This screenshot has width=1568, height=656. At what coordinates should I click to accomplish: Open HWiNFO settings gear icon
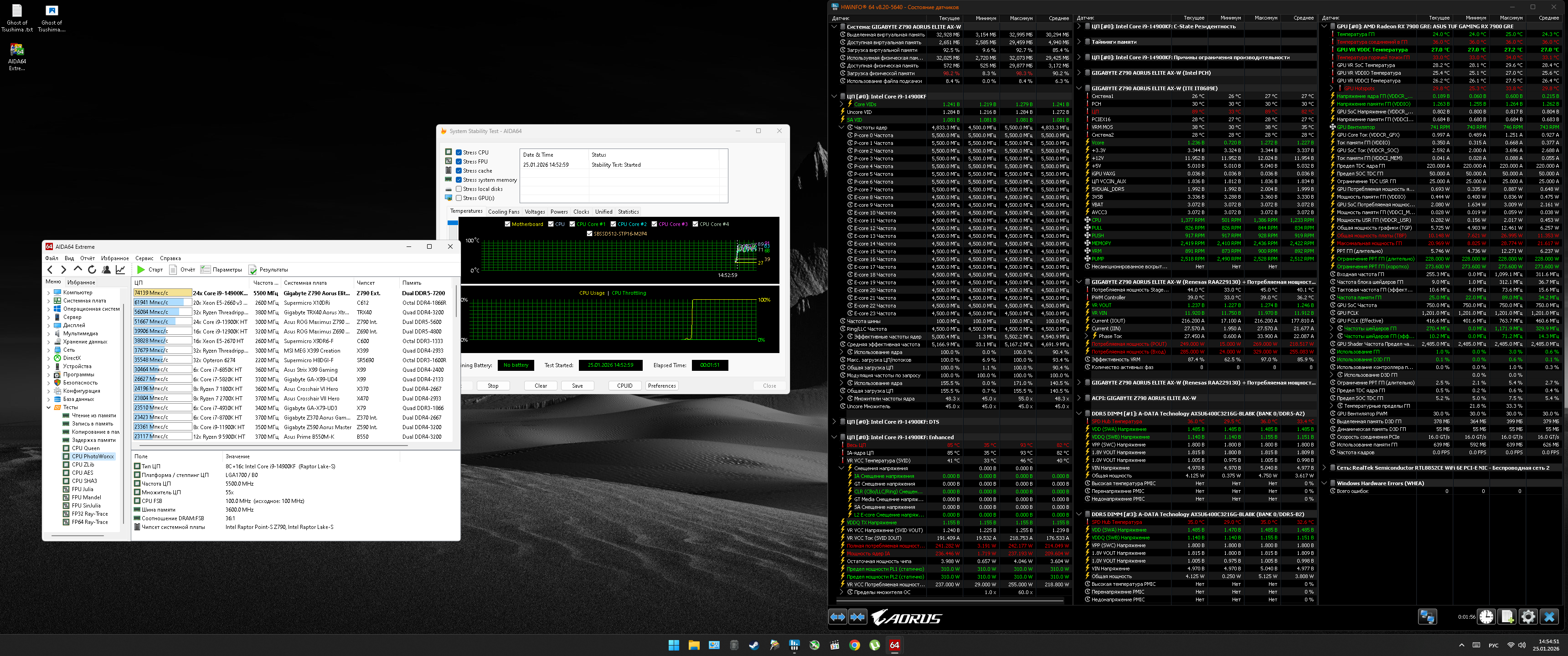tap(1528, 617)
